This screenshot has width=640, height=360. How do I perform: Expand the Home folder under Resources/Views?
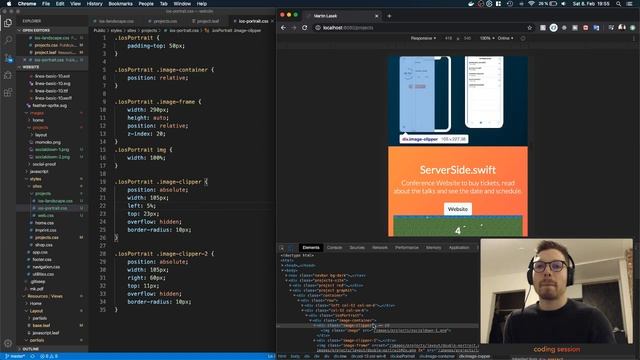pos(35,303)
